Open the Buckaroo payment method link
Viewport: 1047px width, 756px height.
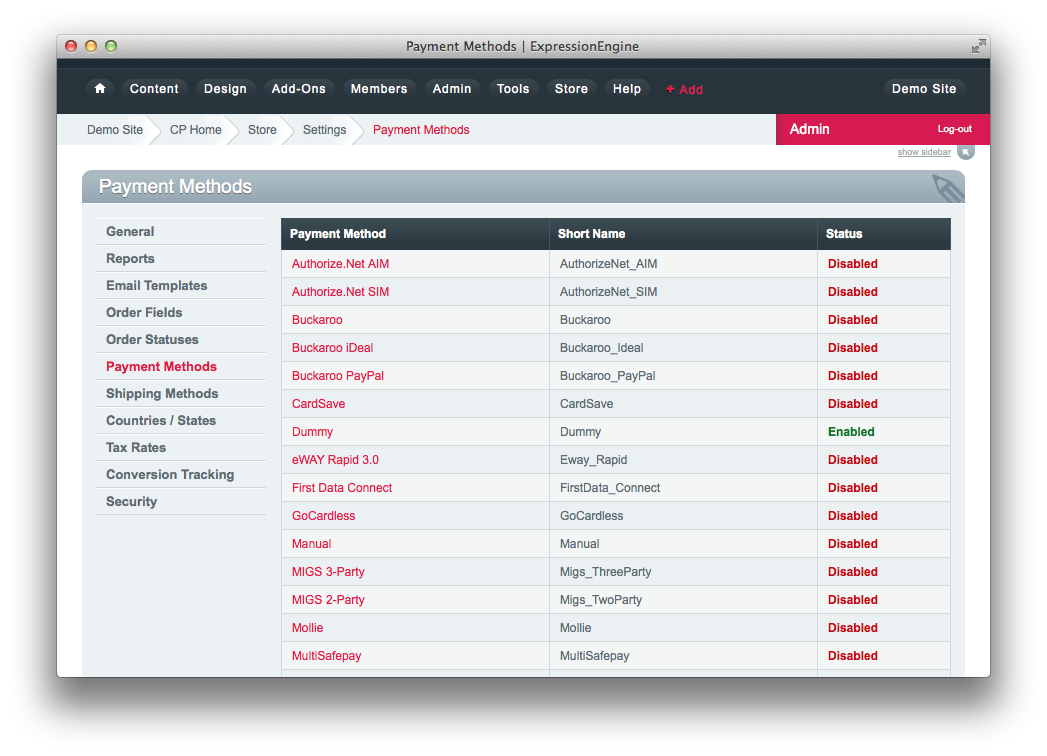tap(317, 320)
